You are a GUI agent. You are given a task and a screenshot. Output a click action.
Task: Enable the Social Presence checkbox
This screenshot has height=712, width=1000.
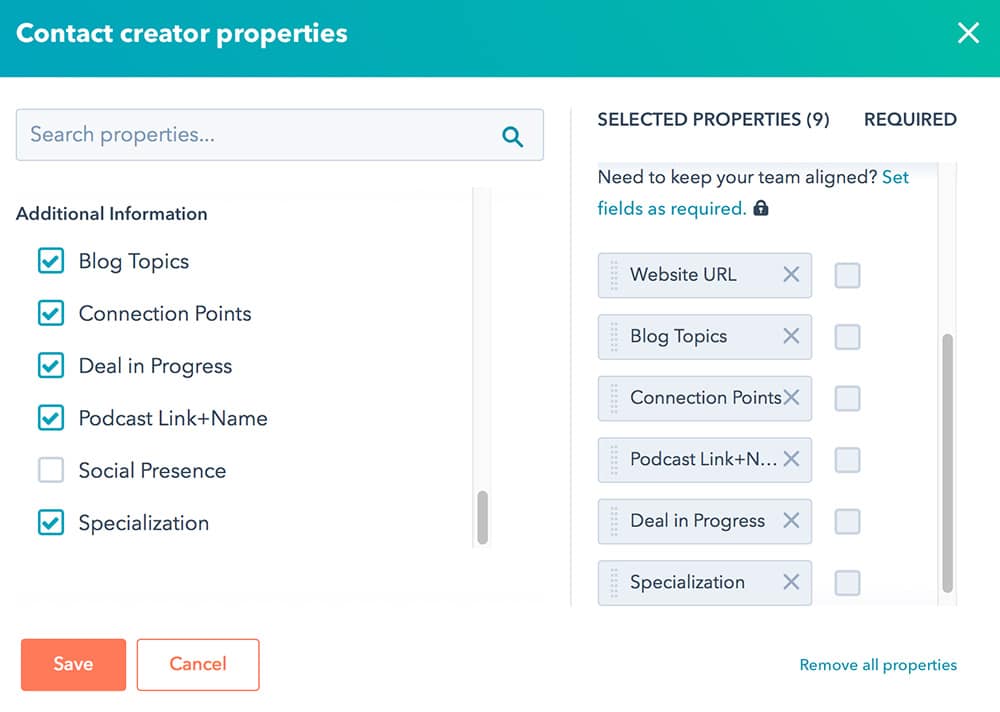pos(51,470)
